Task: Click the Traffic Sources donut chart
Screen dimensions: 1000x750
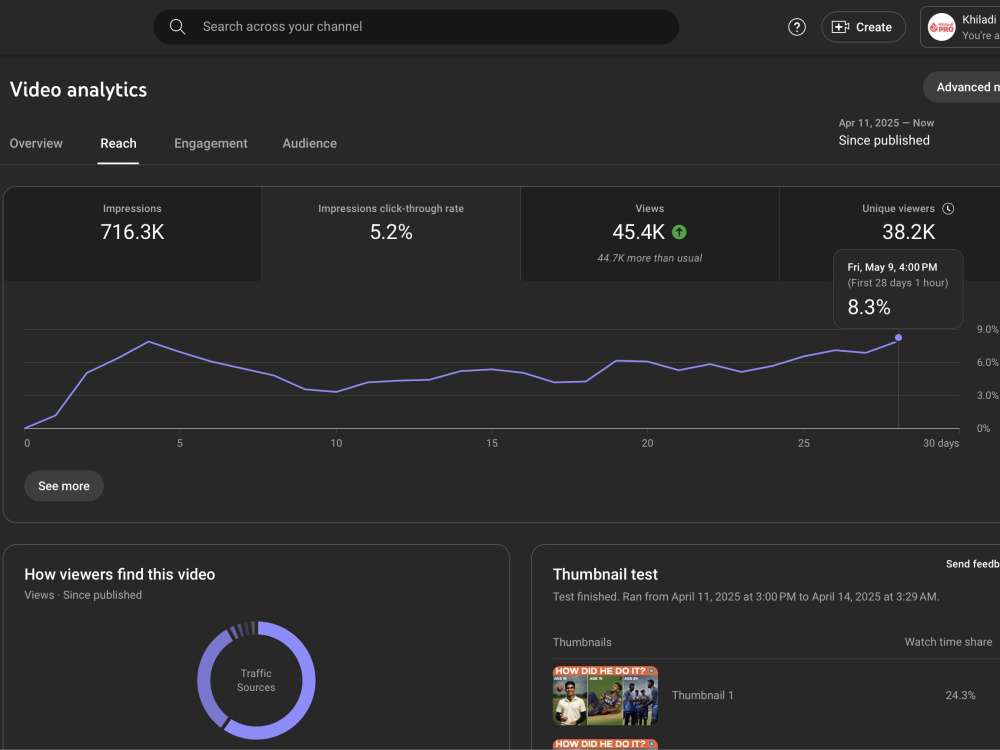Action: pos(256,680)
